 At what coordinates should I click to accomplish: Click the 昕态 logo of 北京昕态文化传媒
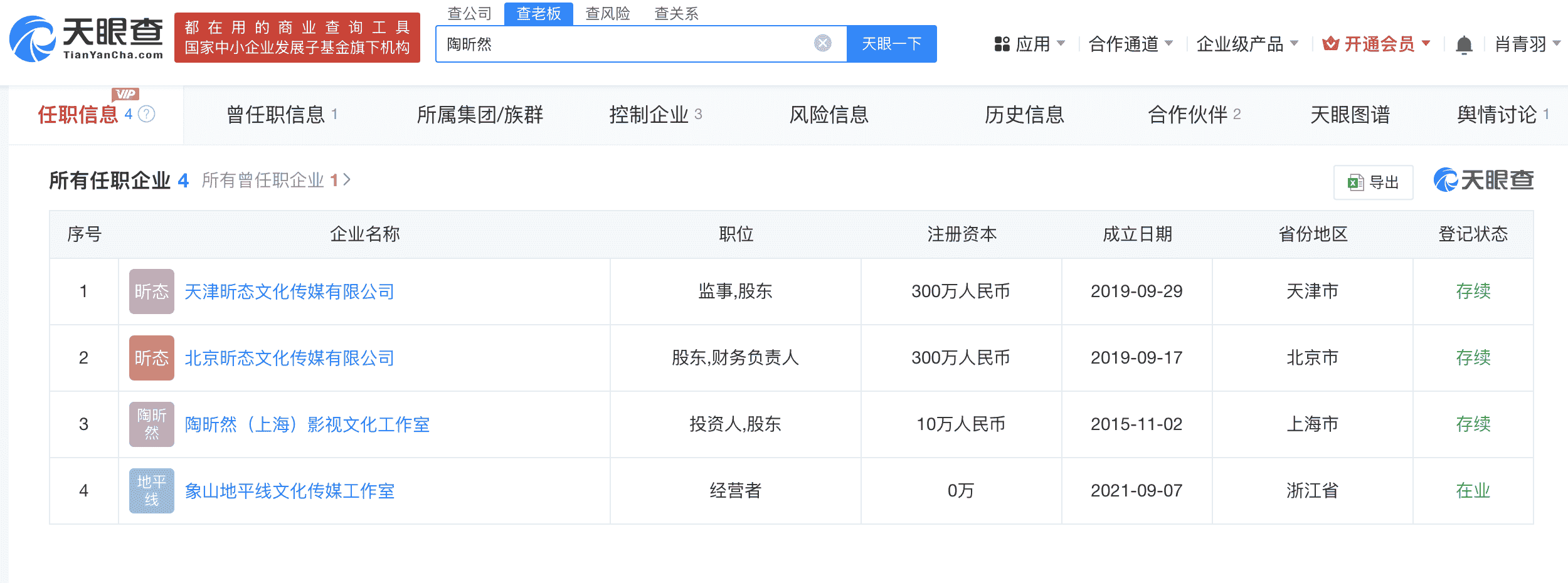click(151, 358)
